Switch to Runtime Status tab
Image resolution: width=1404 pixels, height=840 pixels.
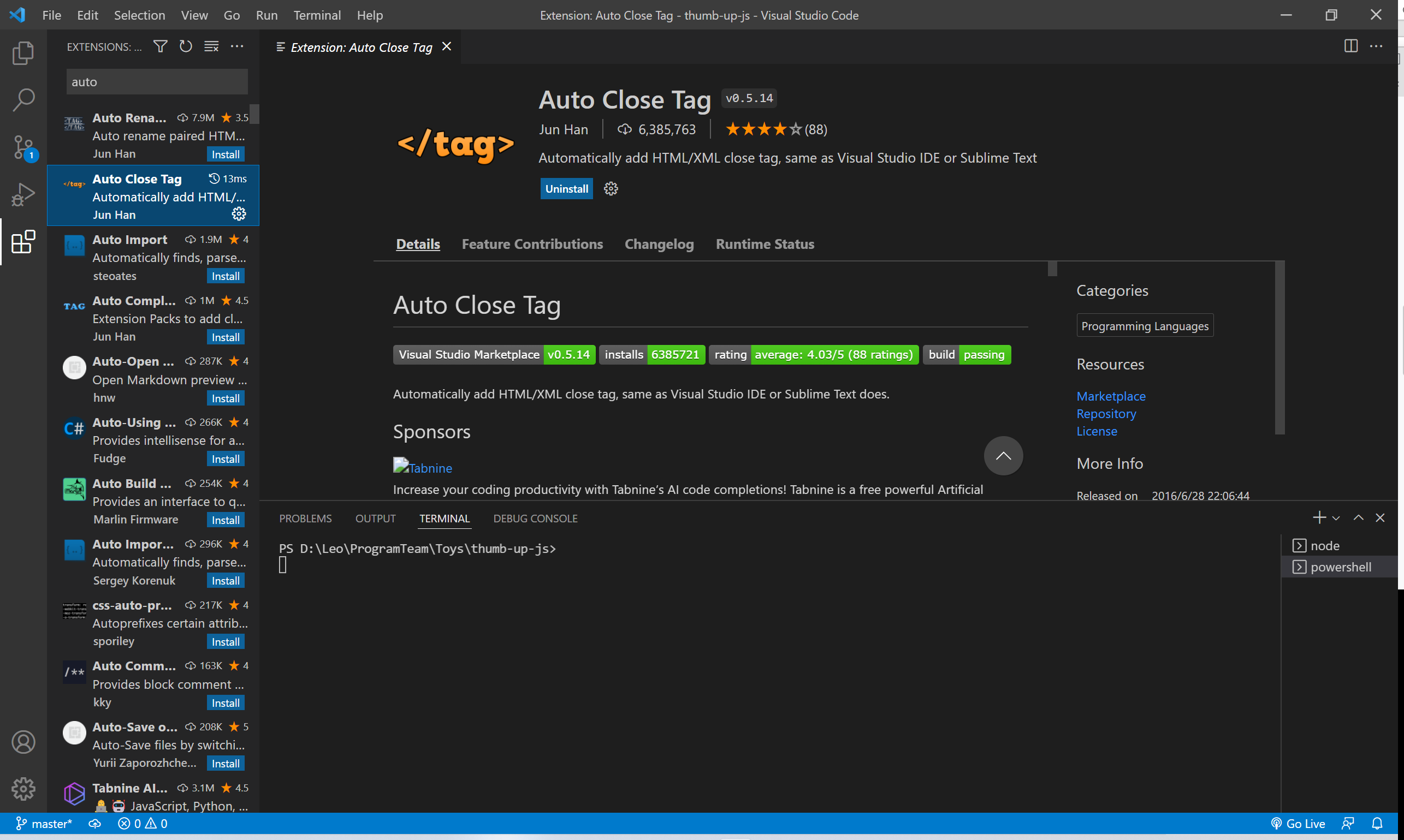[765, 244]
